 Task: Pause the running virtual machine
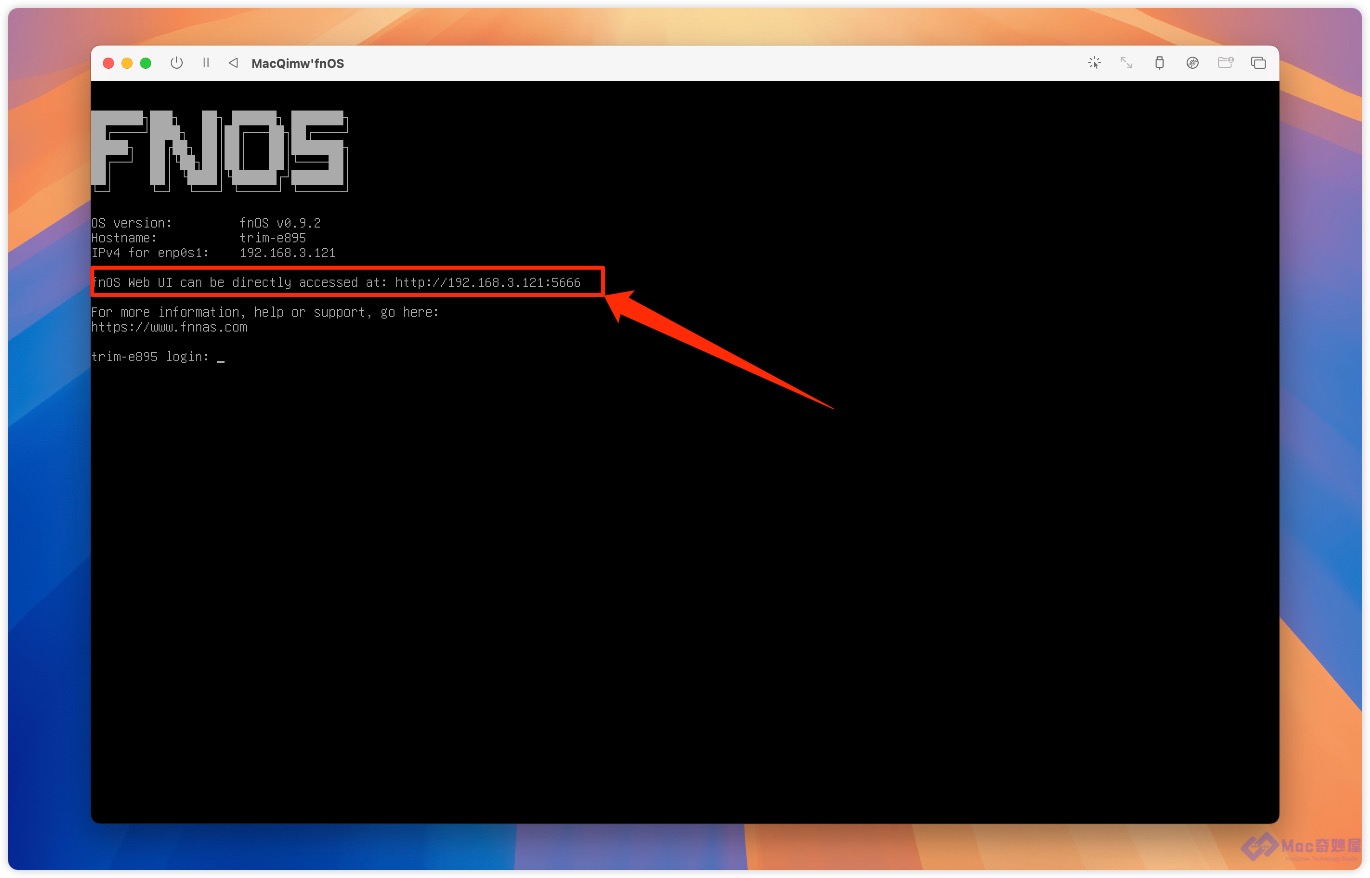(x=206, y=63)
